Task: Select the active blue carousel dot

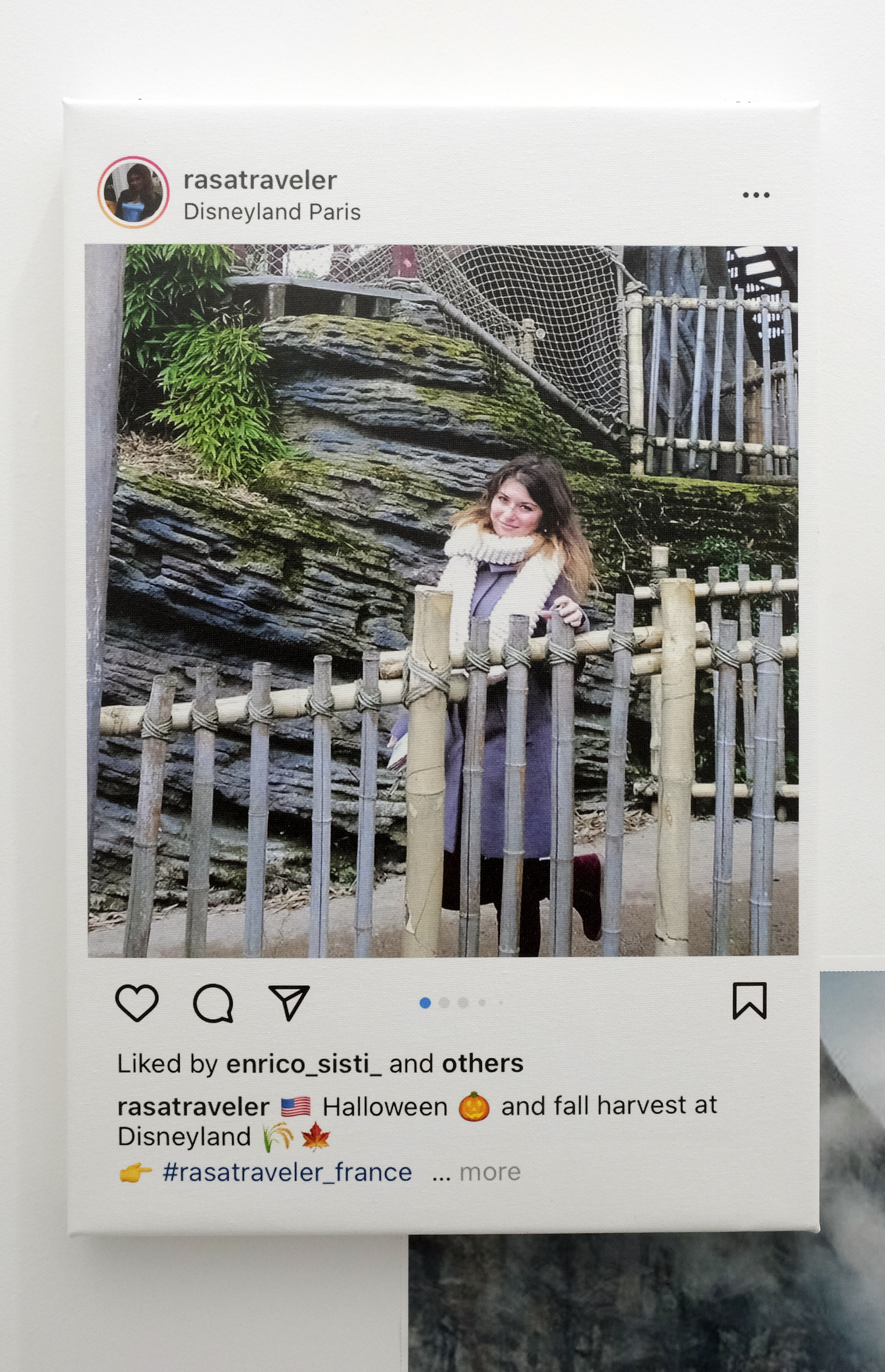Action: click(x=425, y=1003)
